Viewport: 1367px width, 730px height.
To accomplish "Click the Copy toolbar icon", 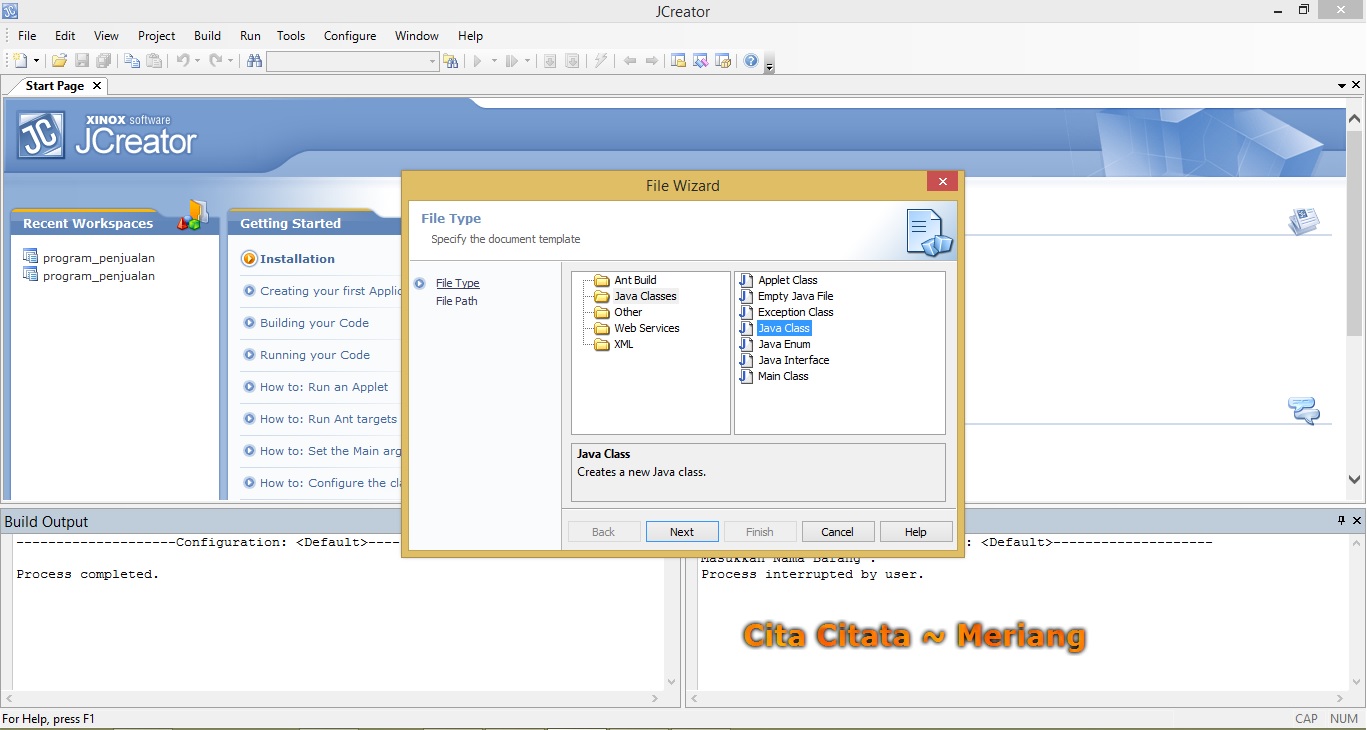I will 132,61.
